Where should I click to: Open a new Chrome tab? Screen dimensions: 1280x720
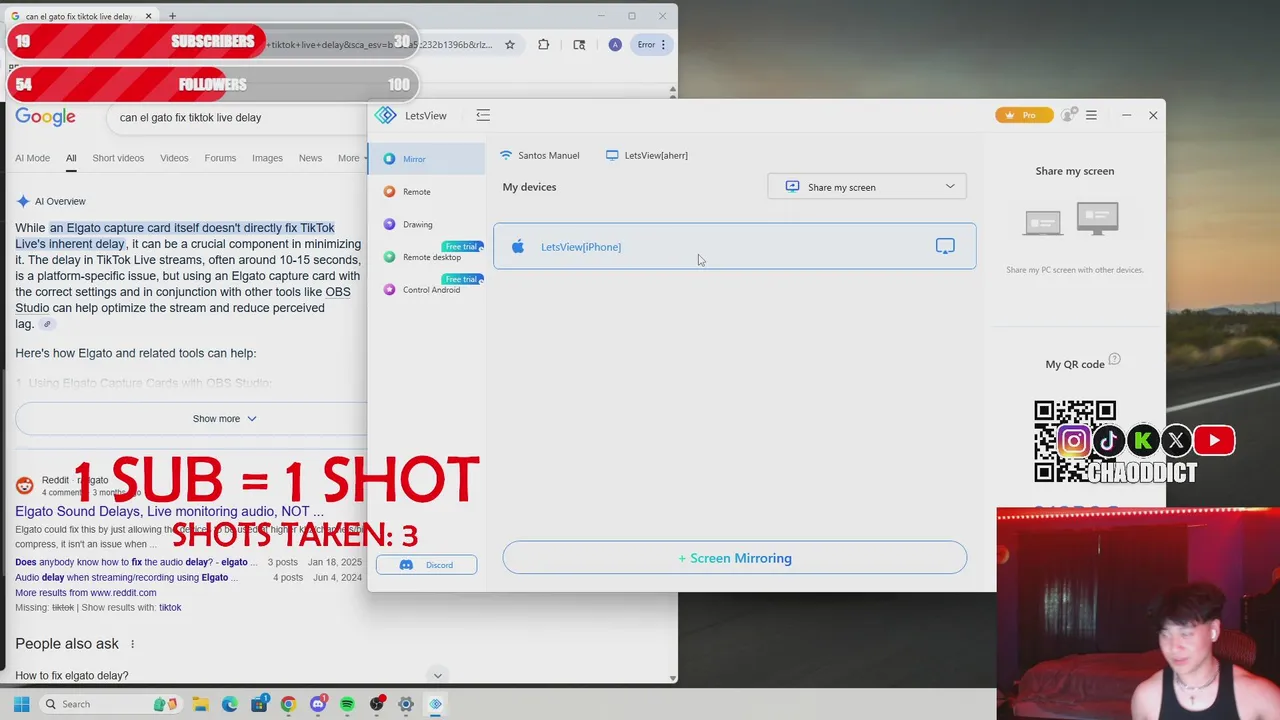tap(172, 16)
